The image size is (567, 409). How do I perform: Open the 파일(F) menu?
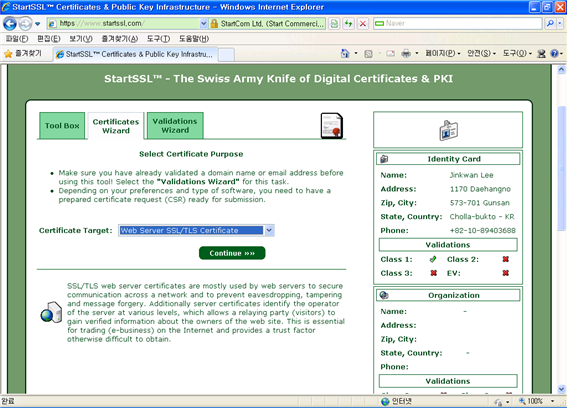point(17,39)
